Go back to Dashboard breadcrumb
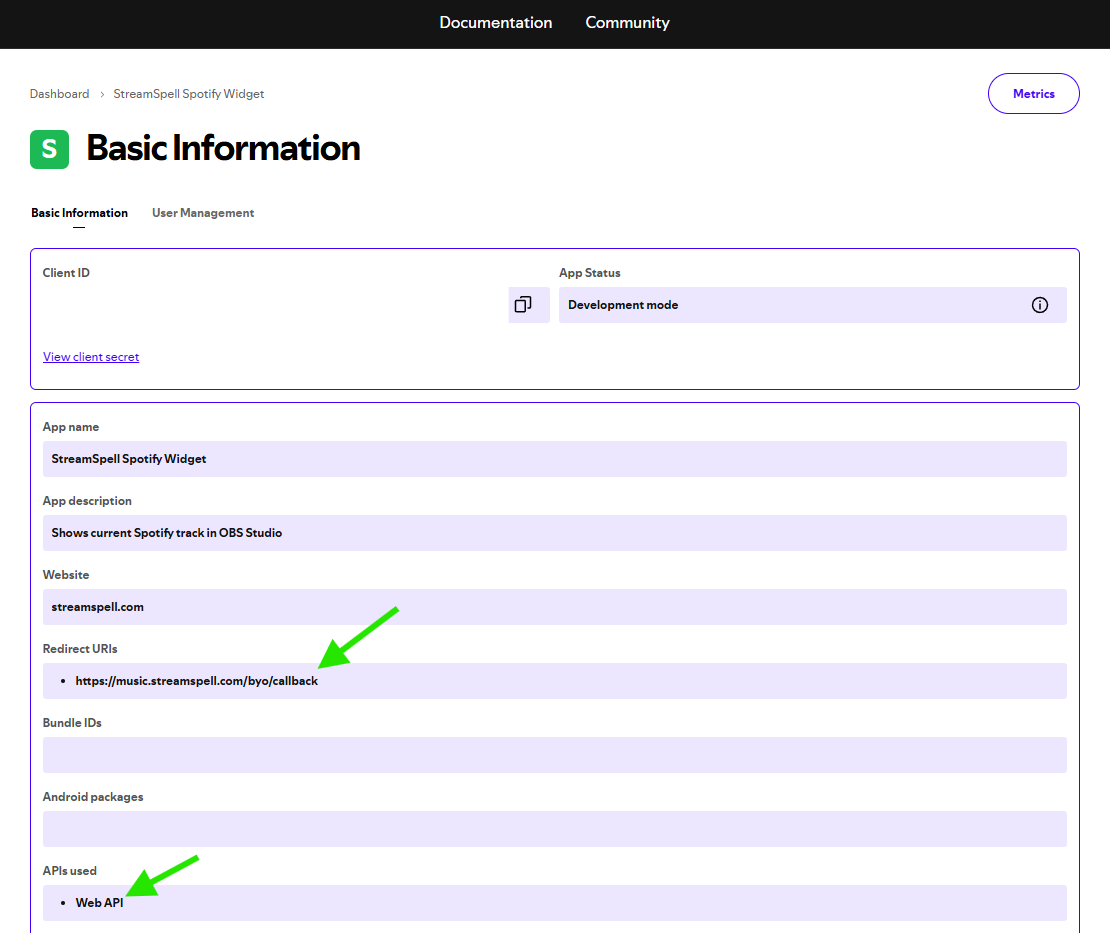1110x933 pixels. pyautogui.click(x=59, y=94)
